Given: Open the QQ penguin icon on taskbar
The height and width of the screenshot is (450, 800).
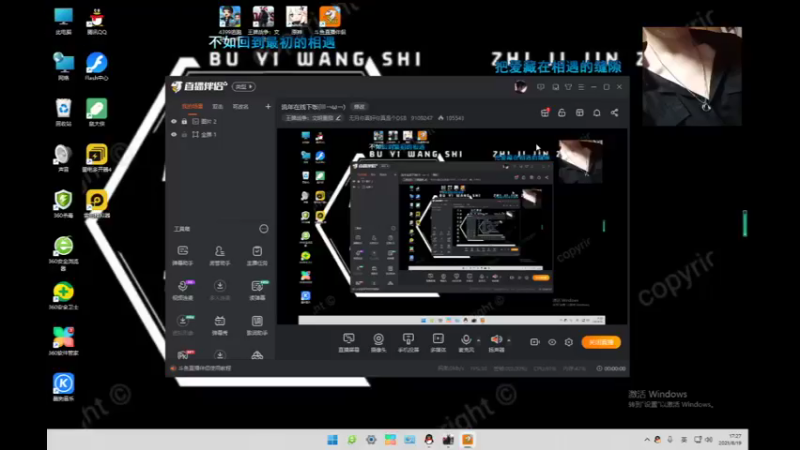Looking at the screenshot, I should (x=429, y=439).
